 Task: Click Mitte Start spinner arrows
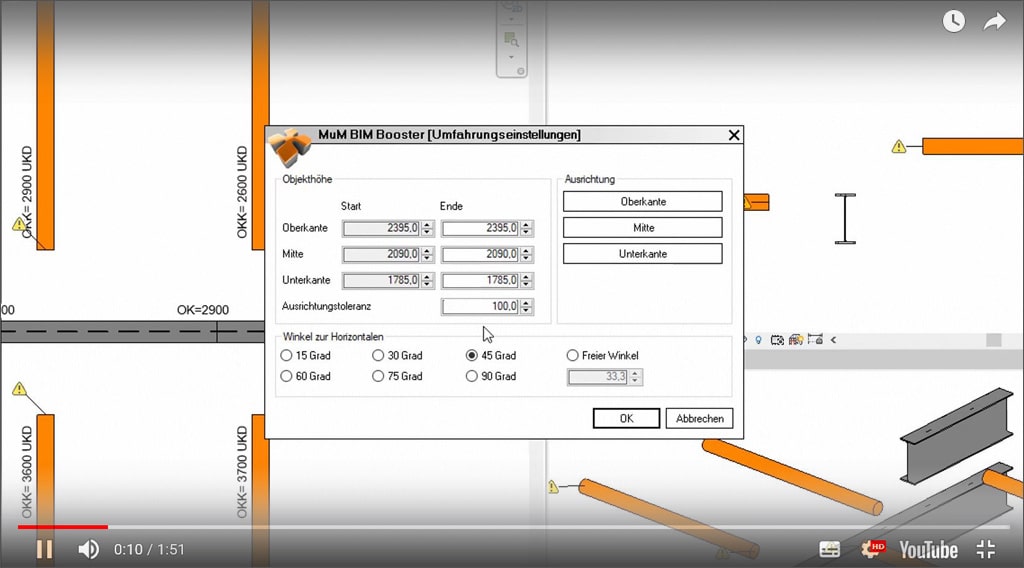pos(427,254)
